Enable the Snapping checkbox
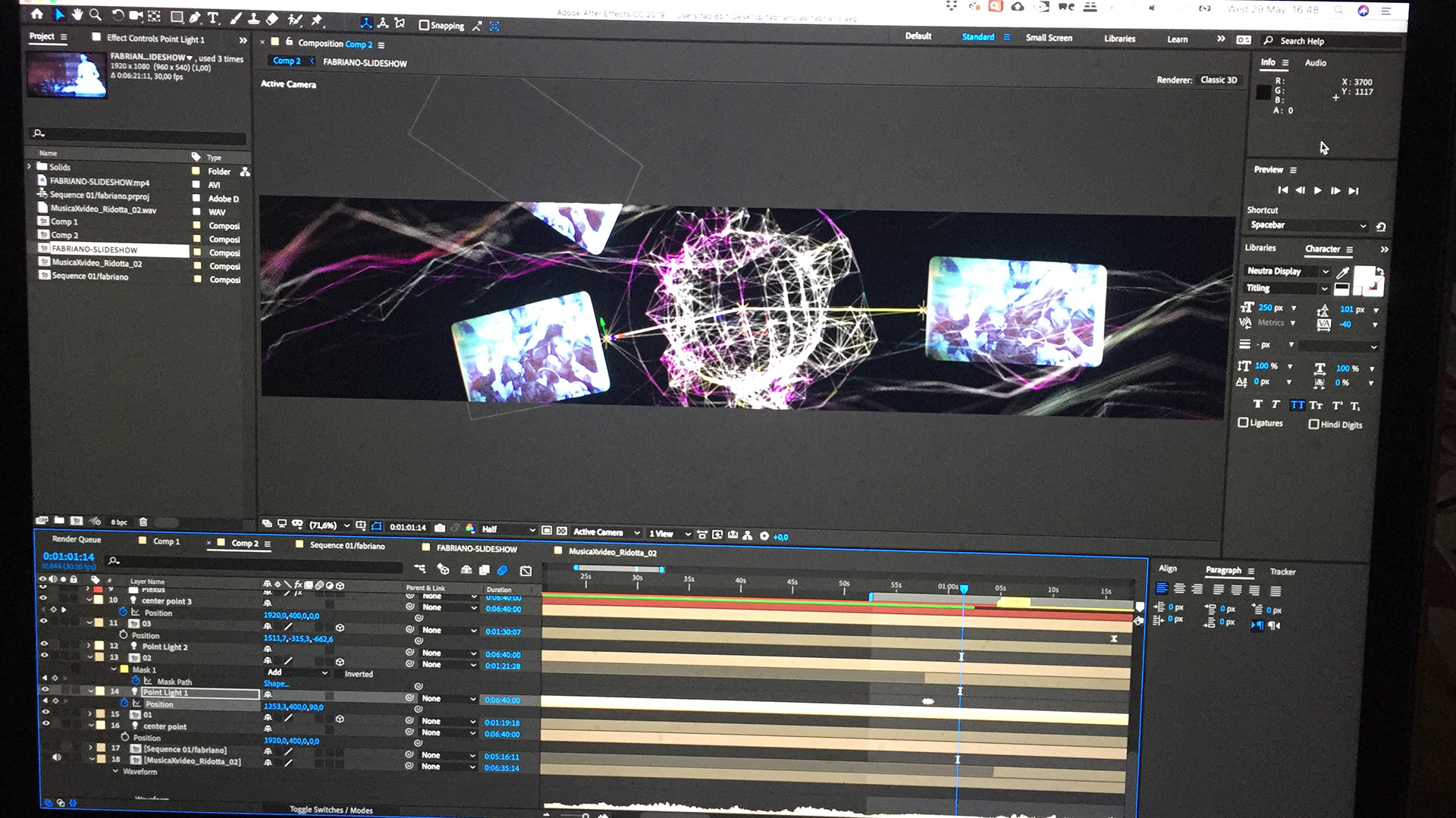The height and width of the screenshot is (818, 1456). (424, 25)
